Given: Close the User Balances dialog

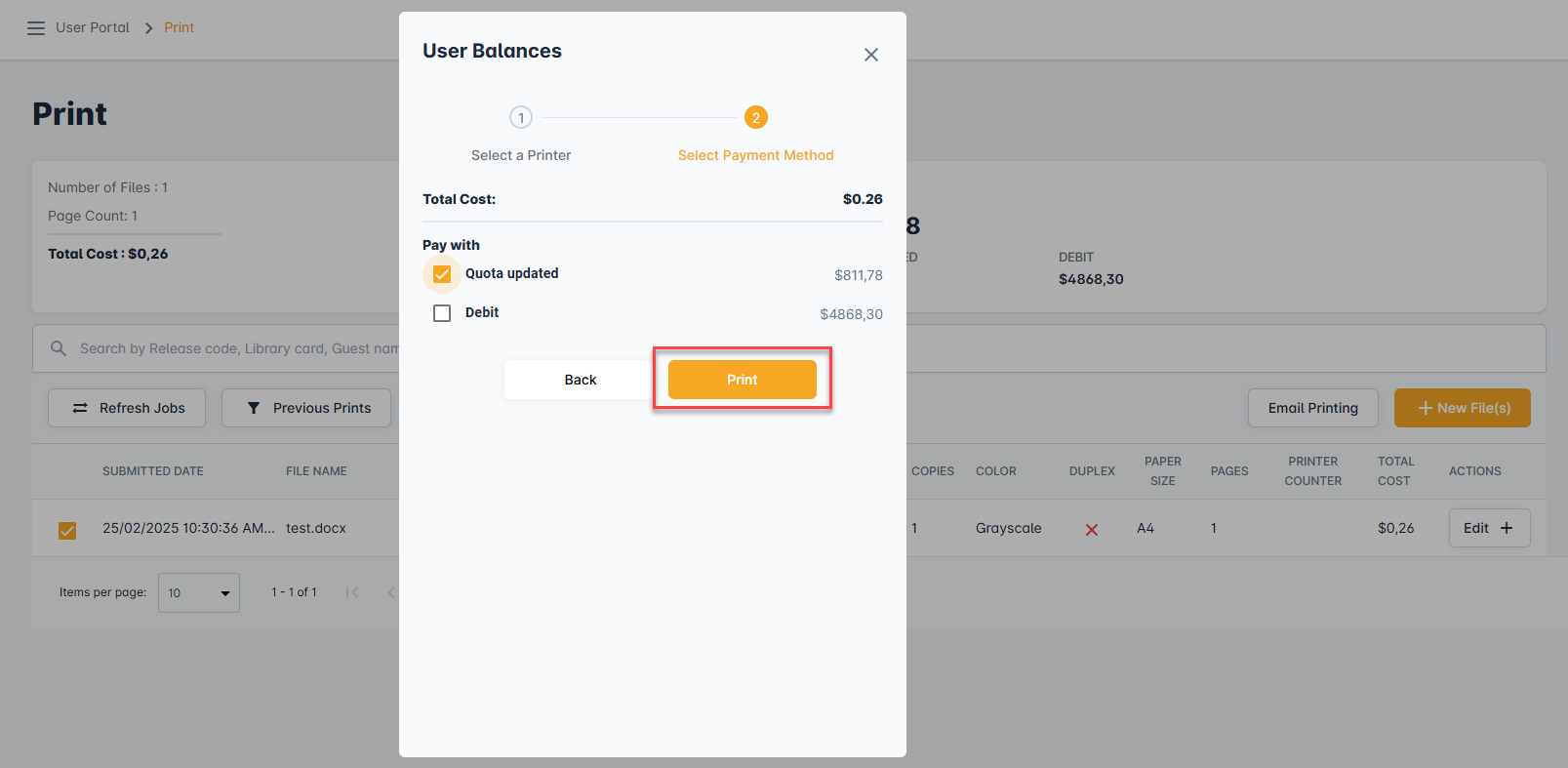Looking at the screenshot, I should click(870, 55).
